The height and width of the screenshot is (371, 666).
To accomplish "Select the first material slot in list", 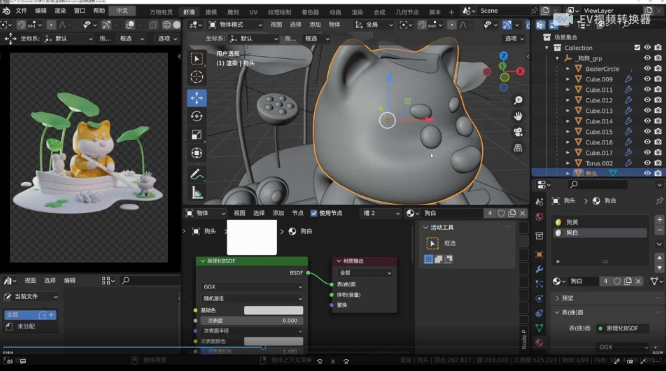I will point(601,222).
